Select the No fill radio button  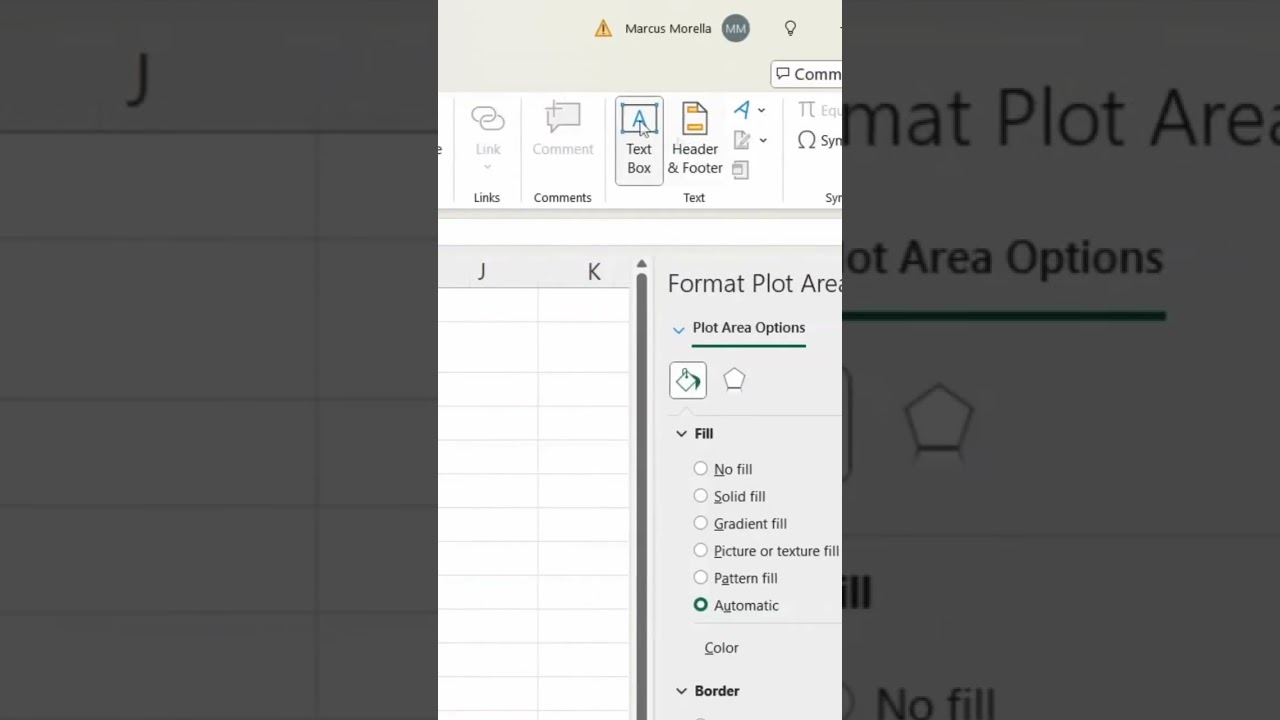[700, 468]
